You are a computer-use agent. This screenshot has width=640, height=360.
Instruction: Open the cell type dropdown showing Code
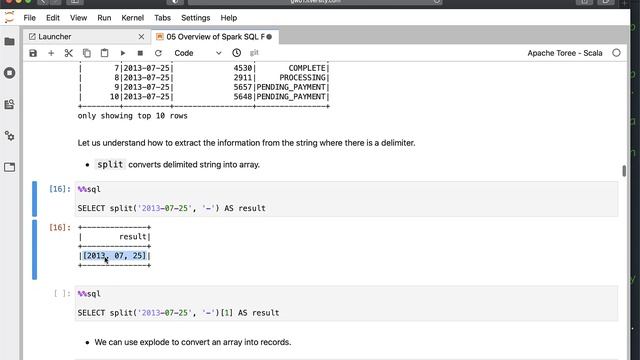198,53
